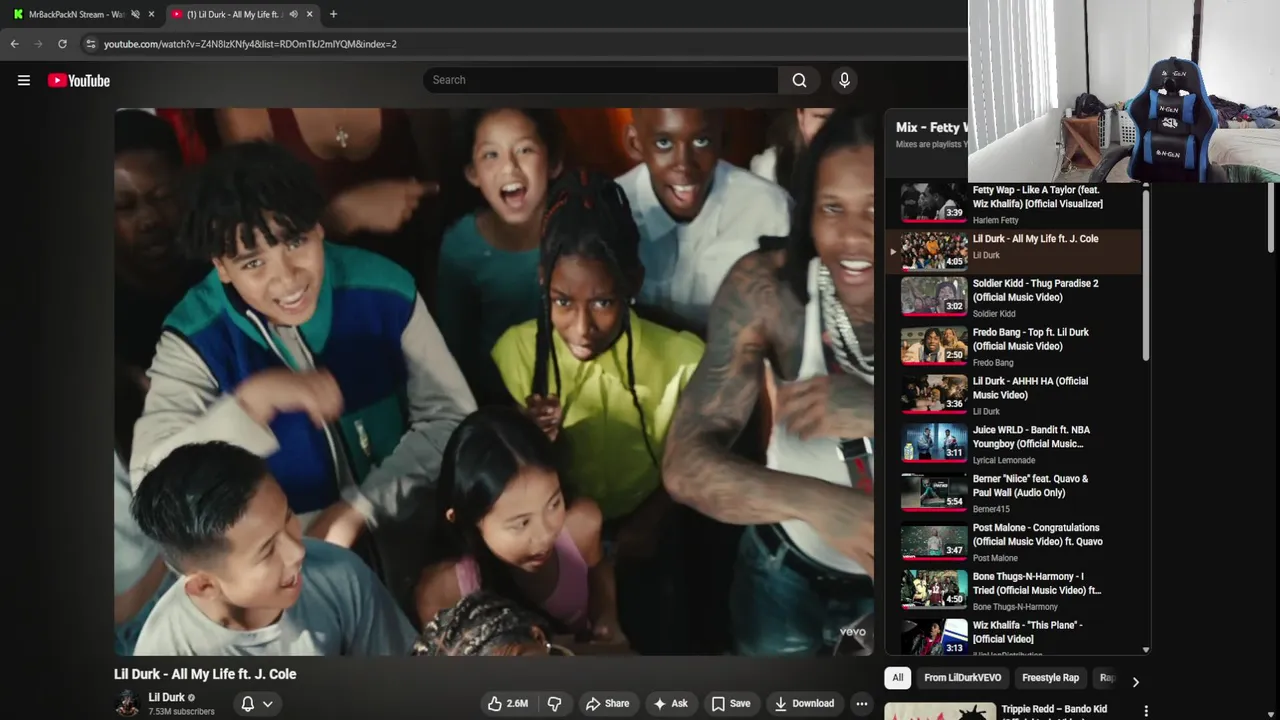The image size is (1280, 720).
Task: Play Lil Durk AHHH HA video
Action: [x=1013, y=395]
